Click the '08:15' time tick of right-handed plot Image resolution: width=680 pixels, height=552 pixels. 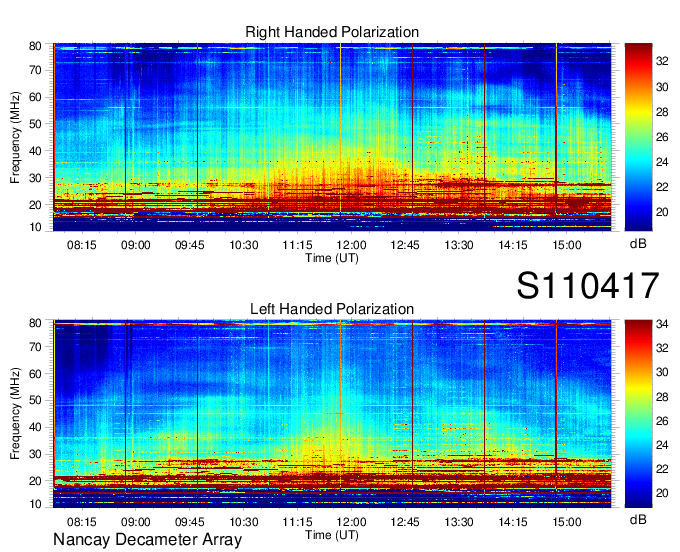[81, 245]
